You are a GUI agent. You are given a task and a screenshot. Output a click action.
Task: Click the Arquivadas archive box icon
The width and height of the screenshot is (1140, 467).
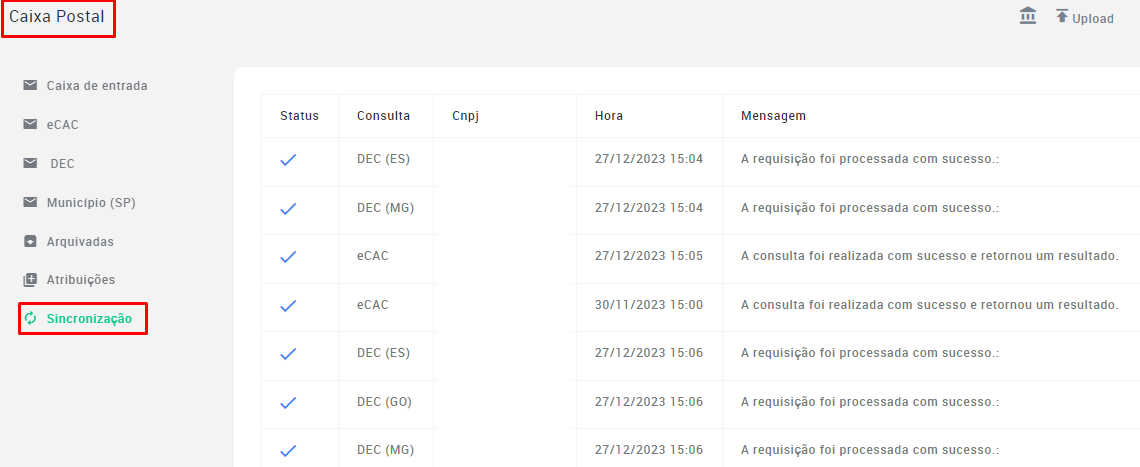point(30,242)
